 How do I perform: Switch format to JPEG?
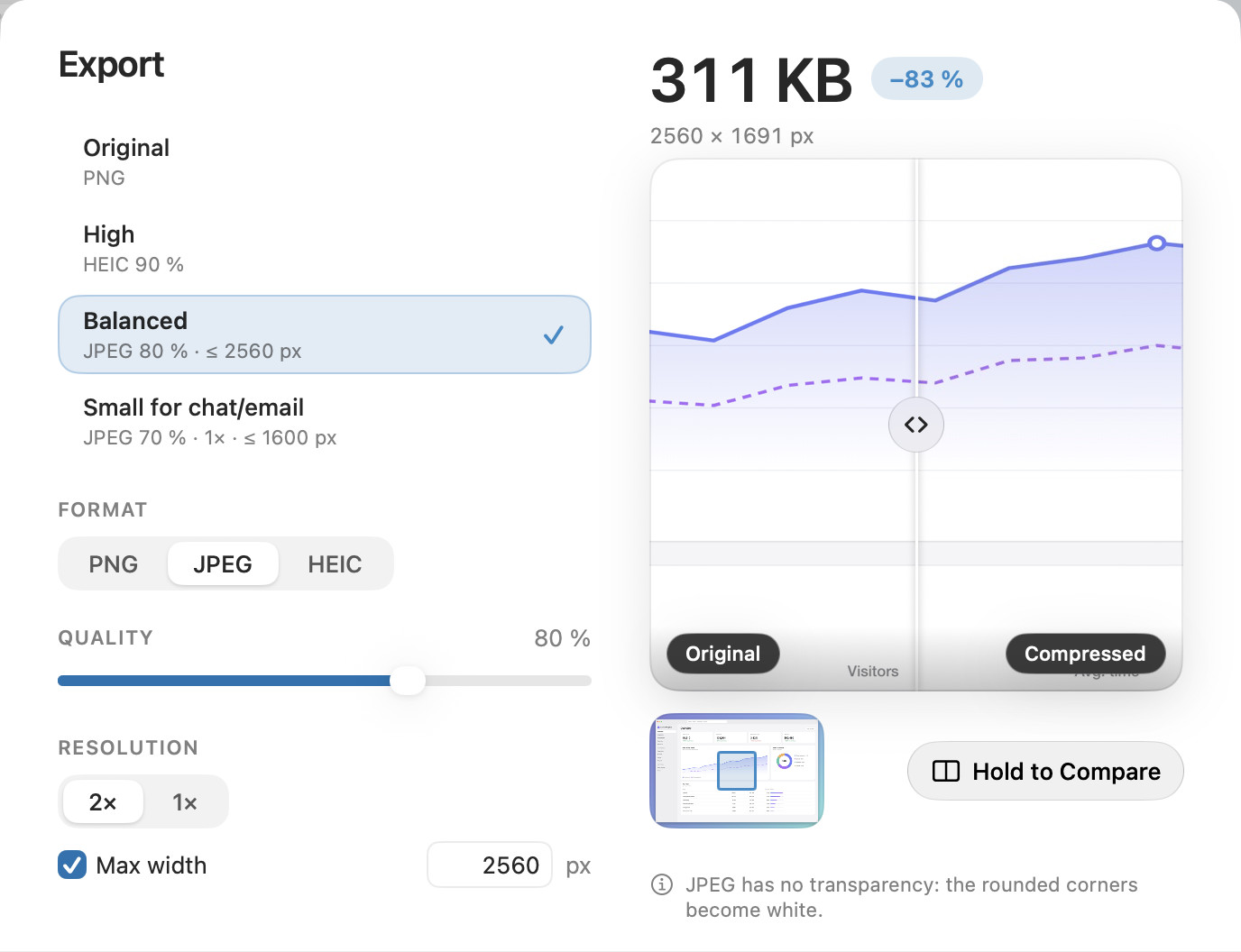[x=223, y=564]
